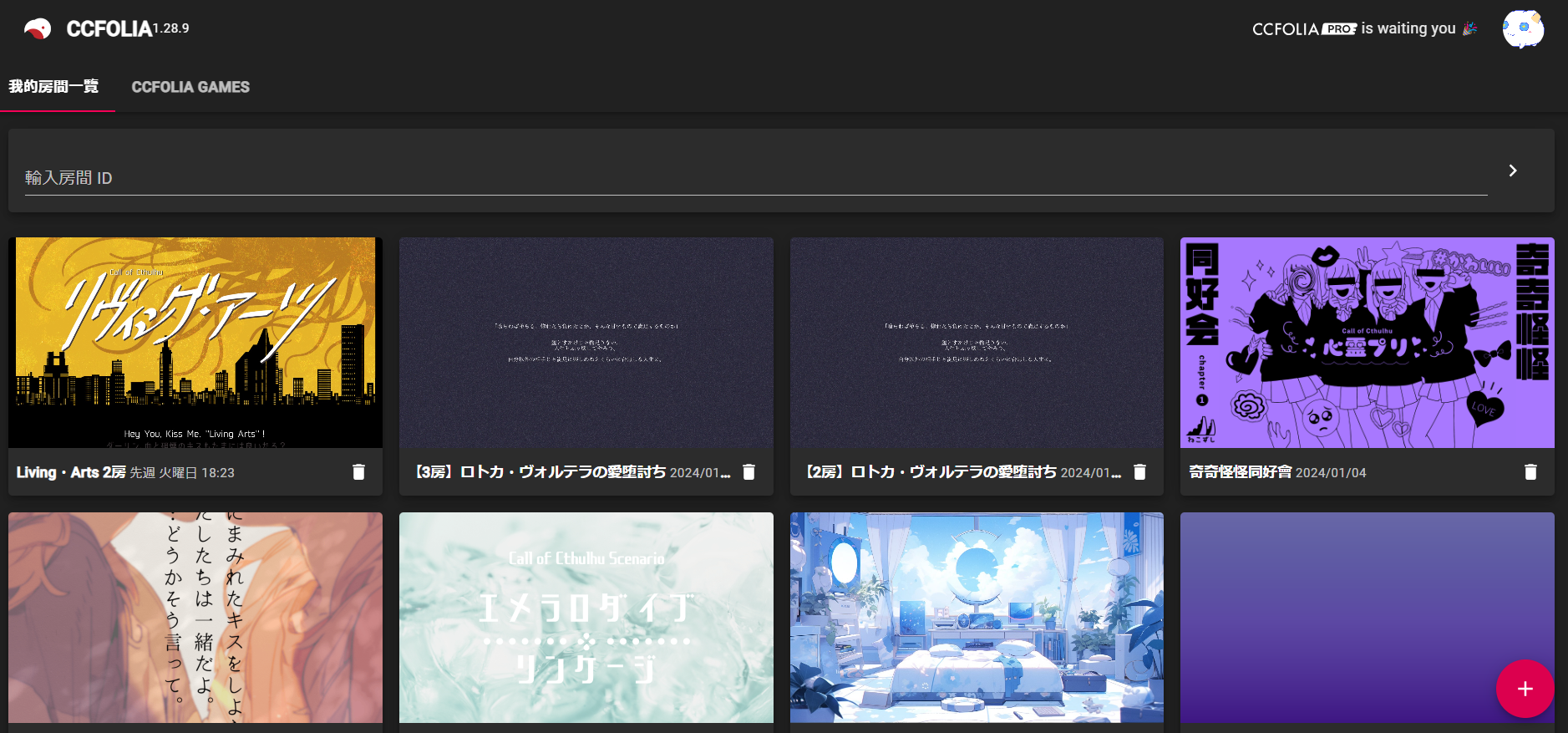Viewport: 1568px width, 733px height.
Task: Delete the【3房】ロトカ・ヴォルテラ room
Action: 749,472
